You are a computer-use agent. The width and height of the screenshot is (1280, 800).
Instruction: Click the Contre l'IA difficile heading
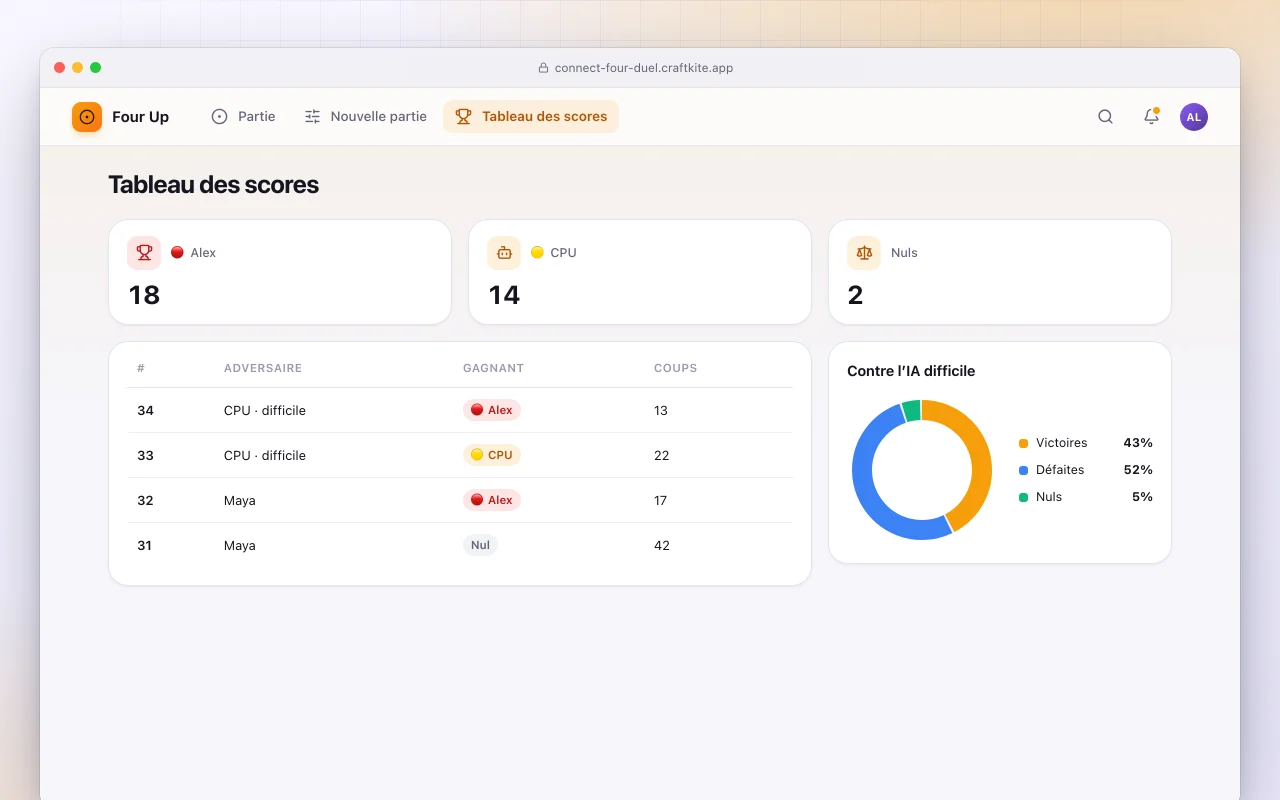(x=911, y=371)
